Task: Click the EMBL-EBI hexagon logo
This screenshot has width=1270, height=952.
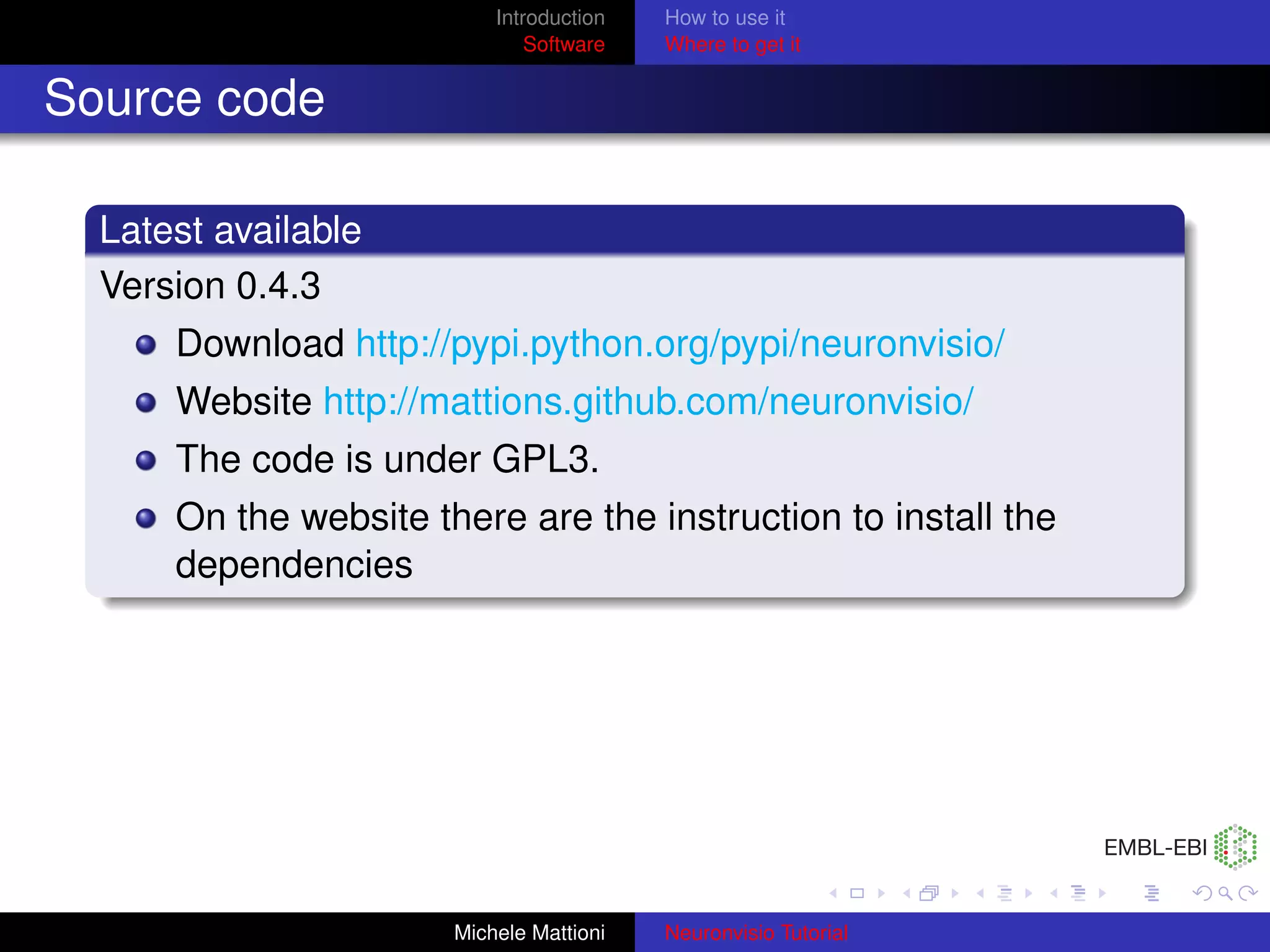Action: [1235, 847]
